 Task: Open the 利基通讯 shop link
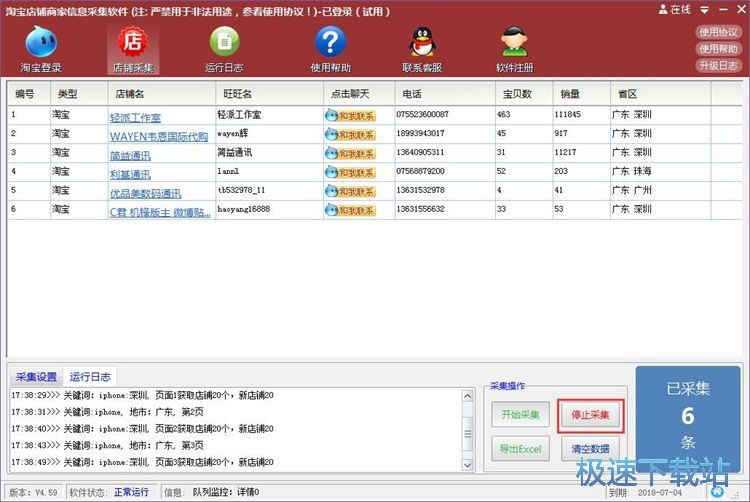click(x=130, y=175)
